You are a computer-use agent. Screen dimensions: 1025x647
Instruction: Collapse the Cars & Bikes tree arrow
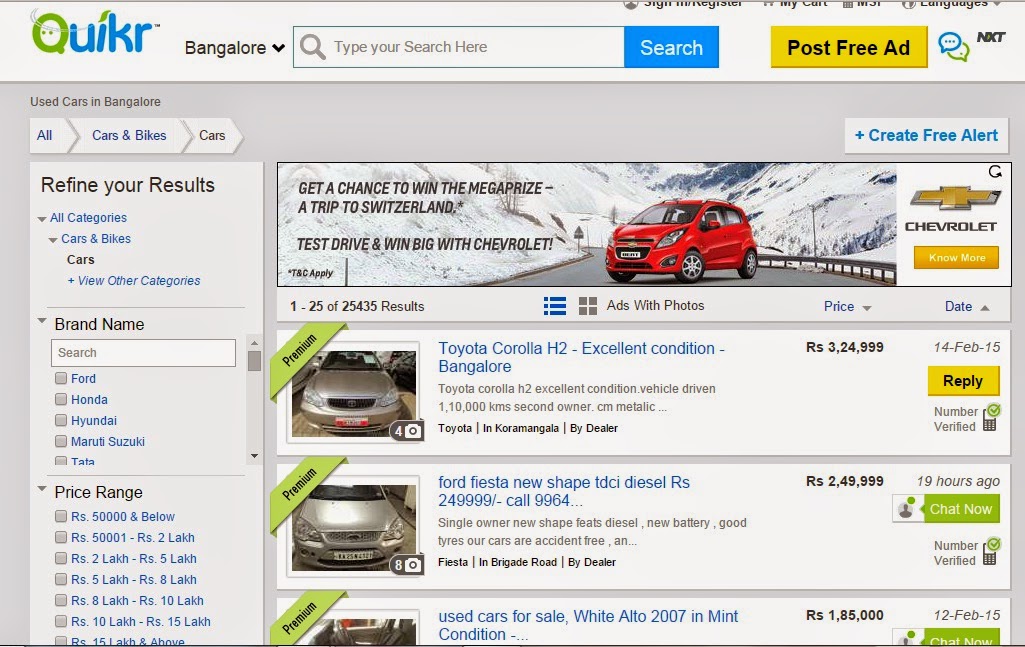53,240
